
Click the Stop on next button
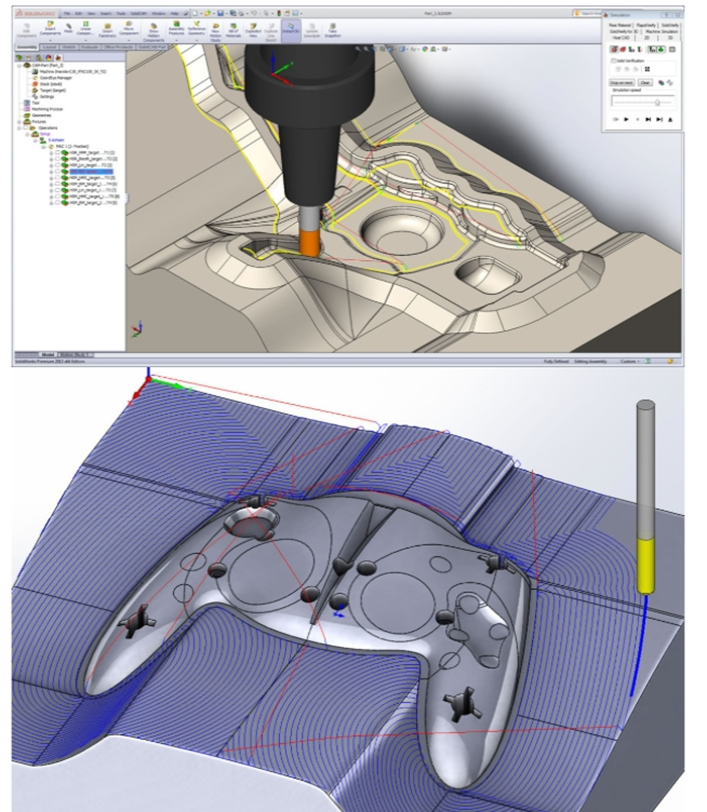point(622,82)
